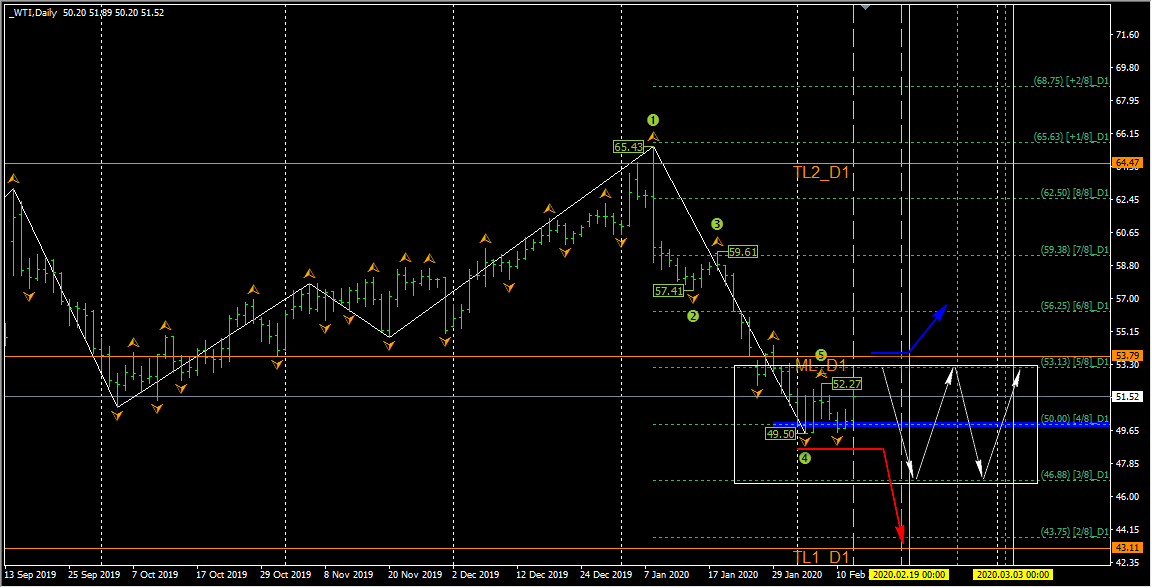Click the TL2_D1 trend line label
The height and width of the screenshot is (588, 1152).
click(x=821, y=173)
